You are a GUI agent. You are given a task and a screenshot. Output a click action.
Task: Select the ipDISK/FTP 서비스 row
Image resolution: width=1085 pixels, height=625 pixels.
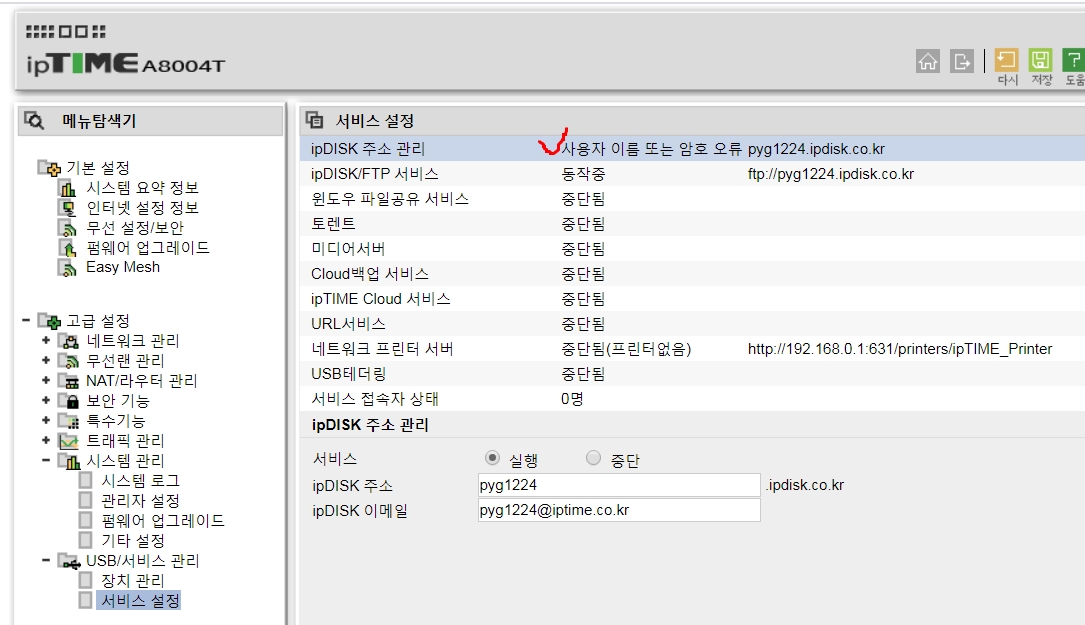(692, 174)
